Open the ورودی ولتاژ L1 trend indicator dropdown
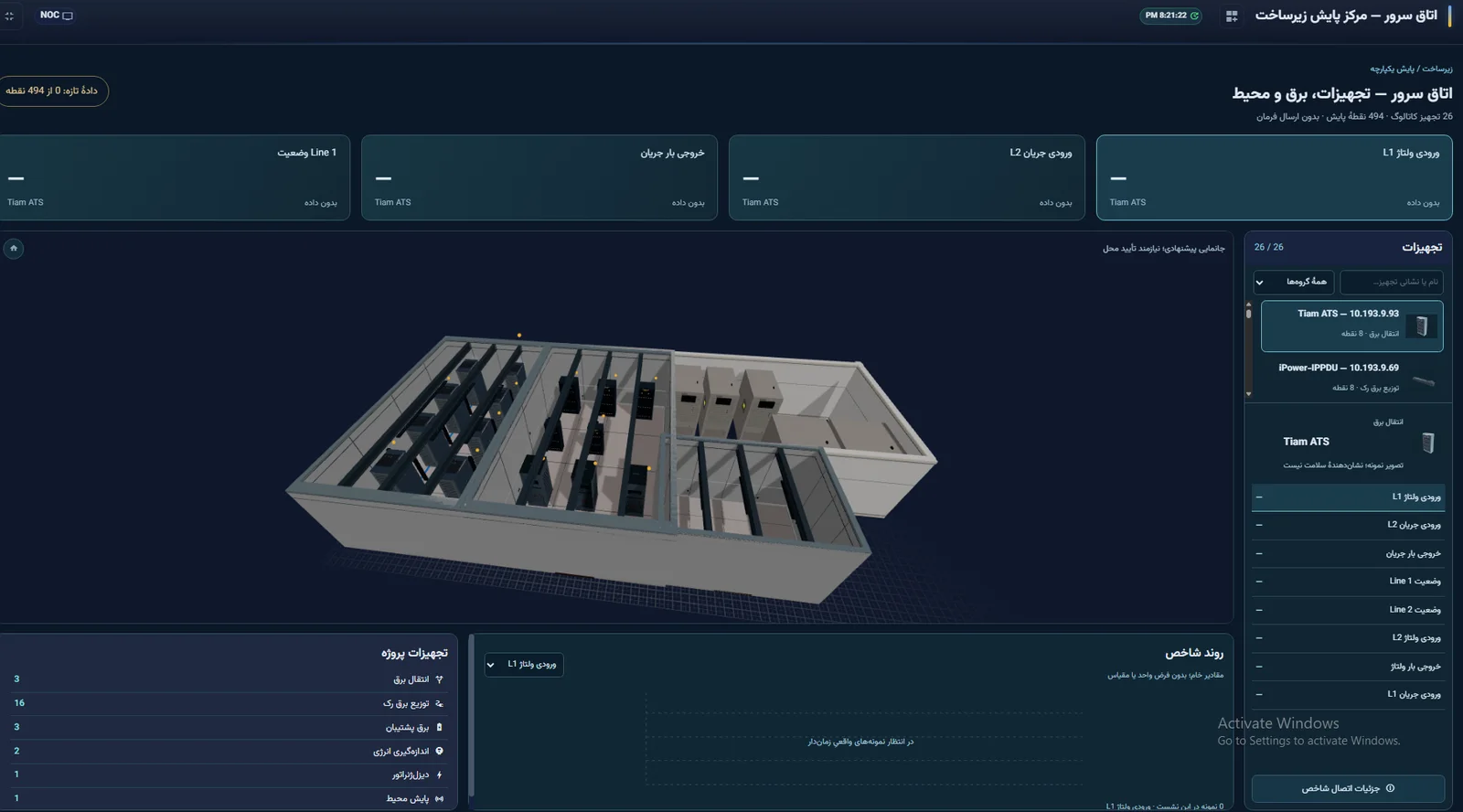The width and height of the screenshot is (1463, 812). [x=524, y=665]
